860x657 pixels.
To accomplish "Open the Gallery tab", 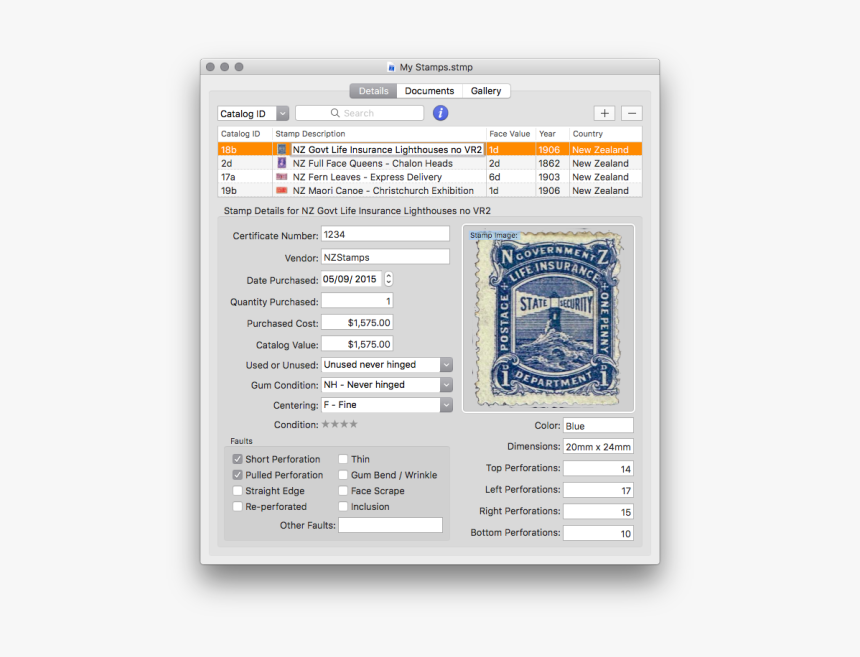I will (486, 91).
